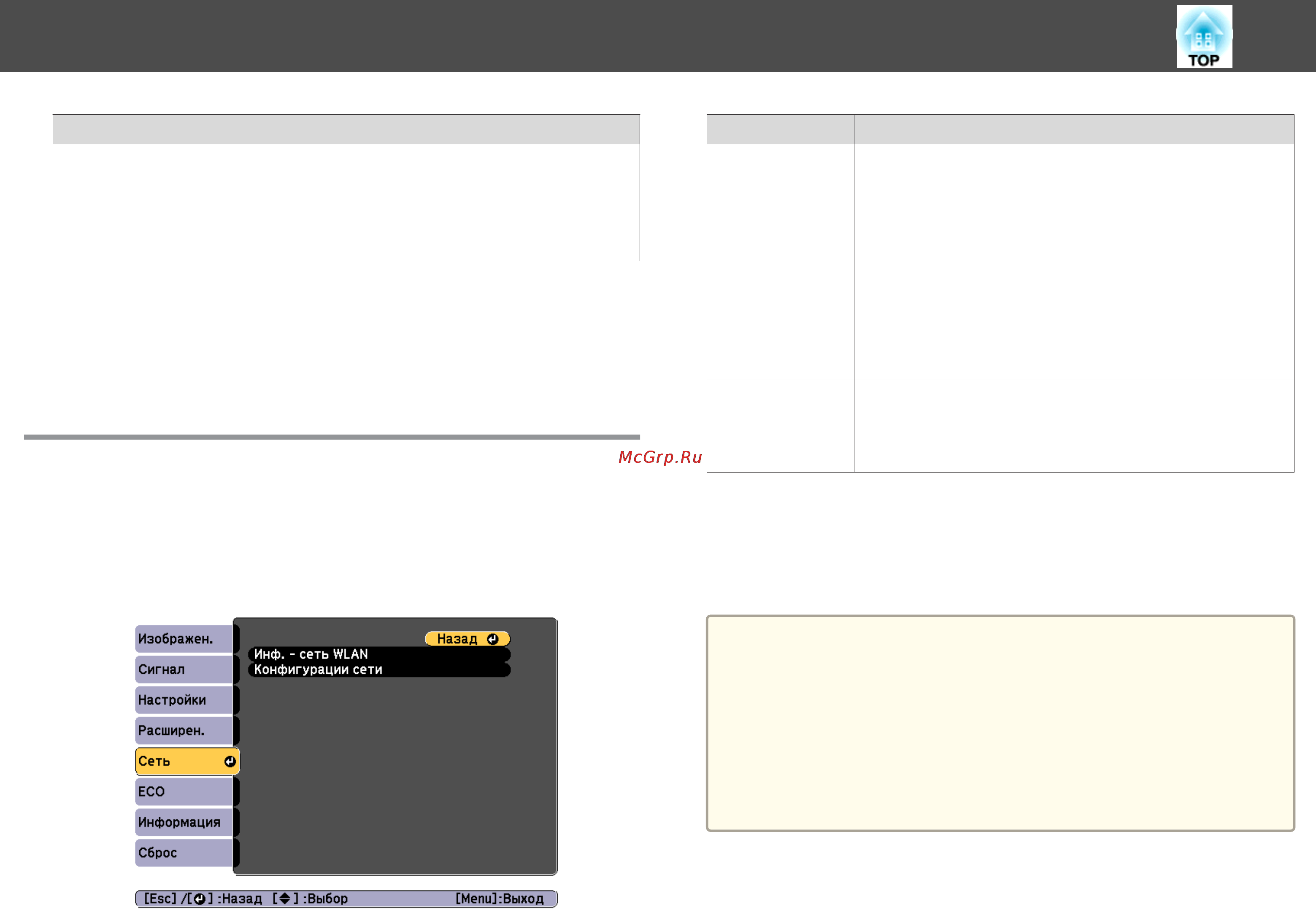Click the up-down arrow Выбор hint

pyautogui.click(x=310, y=899)
